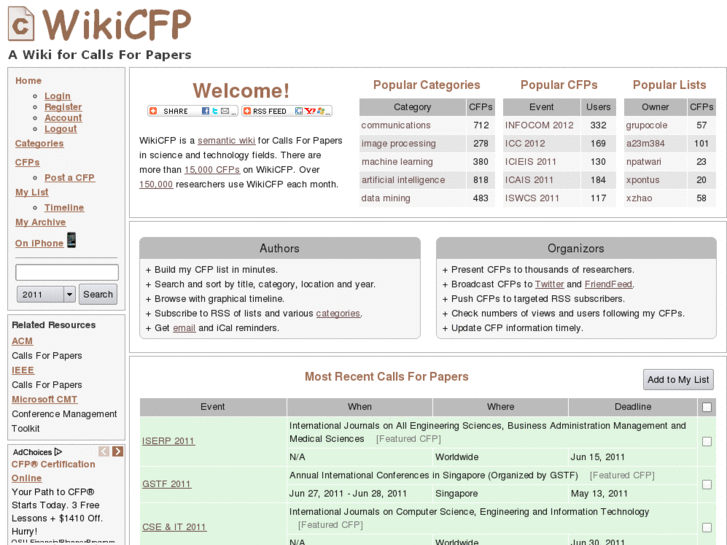Share by email envelope icon

point(225,111)
